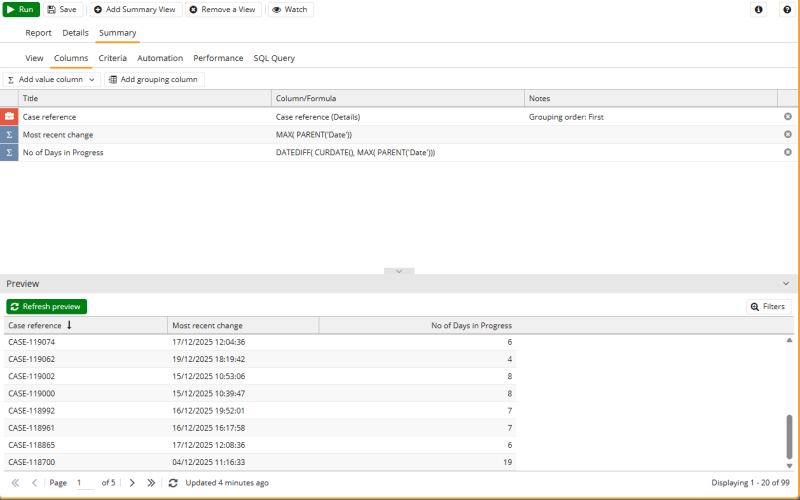The width and height of the screenshot is (800, 500).
Task: Select CASE-119074 in preview
Action: point(32,342)
